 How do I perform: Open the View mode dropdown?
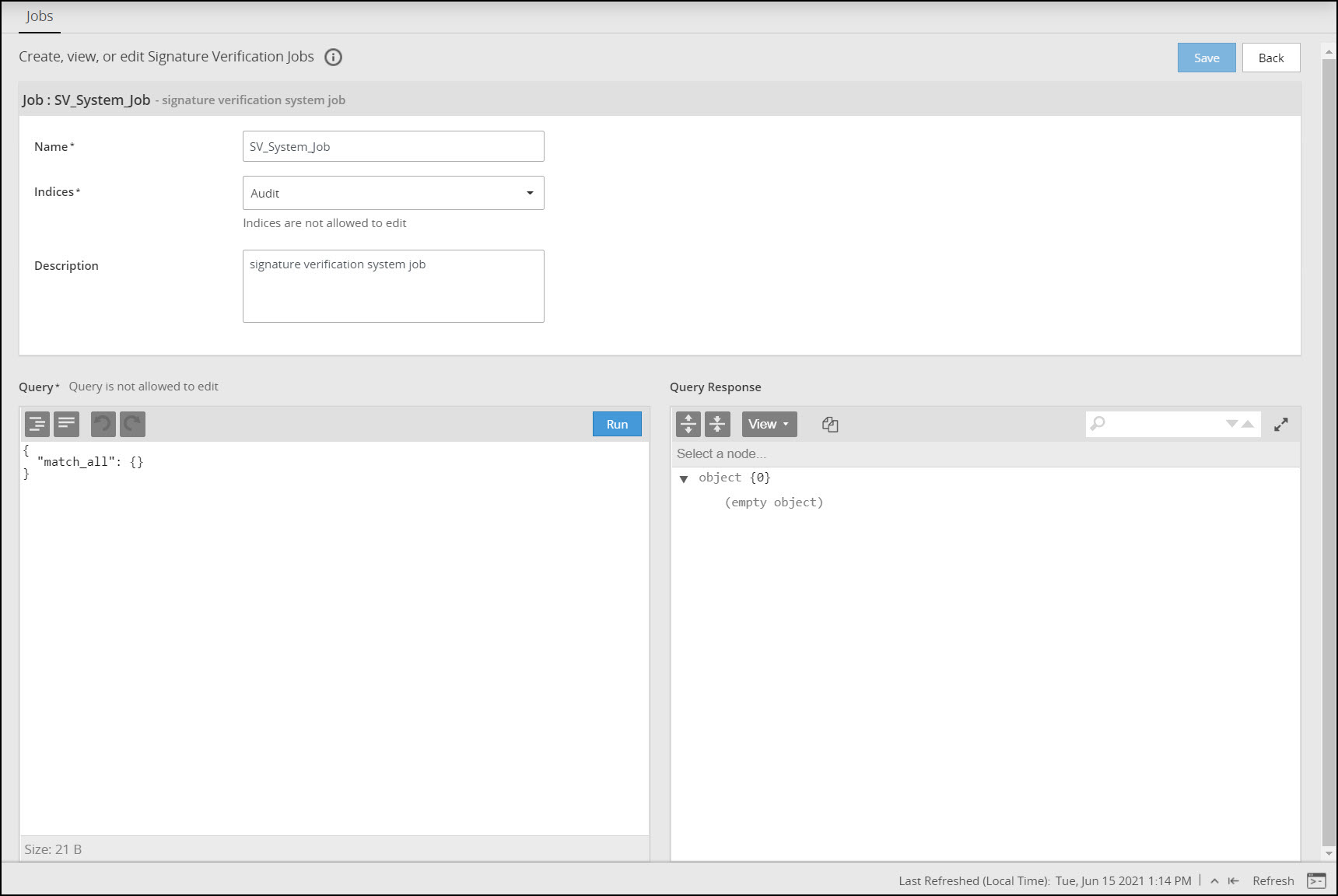point(769,424)
